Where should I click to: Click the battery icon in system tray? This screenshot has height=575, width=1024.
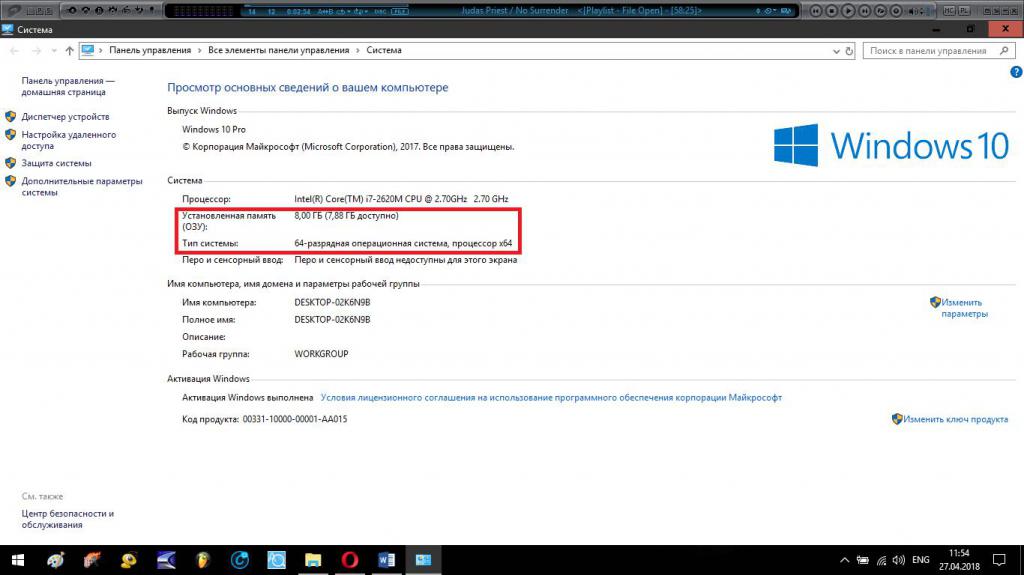(x=863, y=560)
